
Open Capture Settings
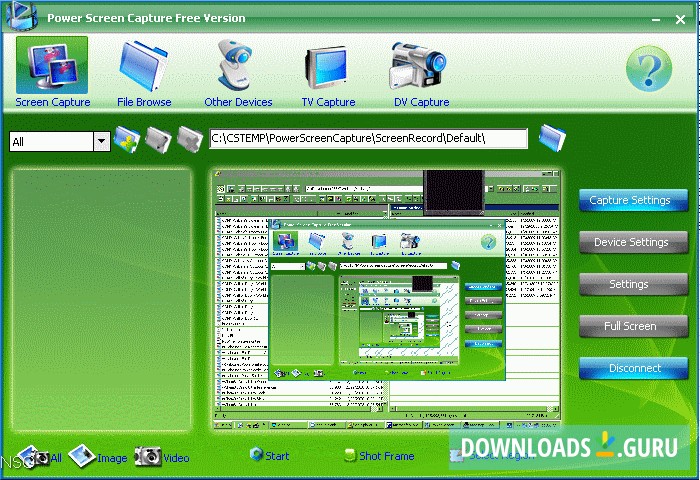click(633, 200)
